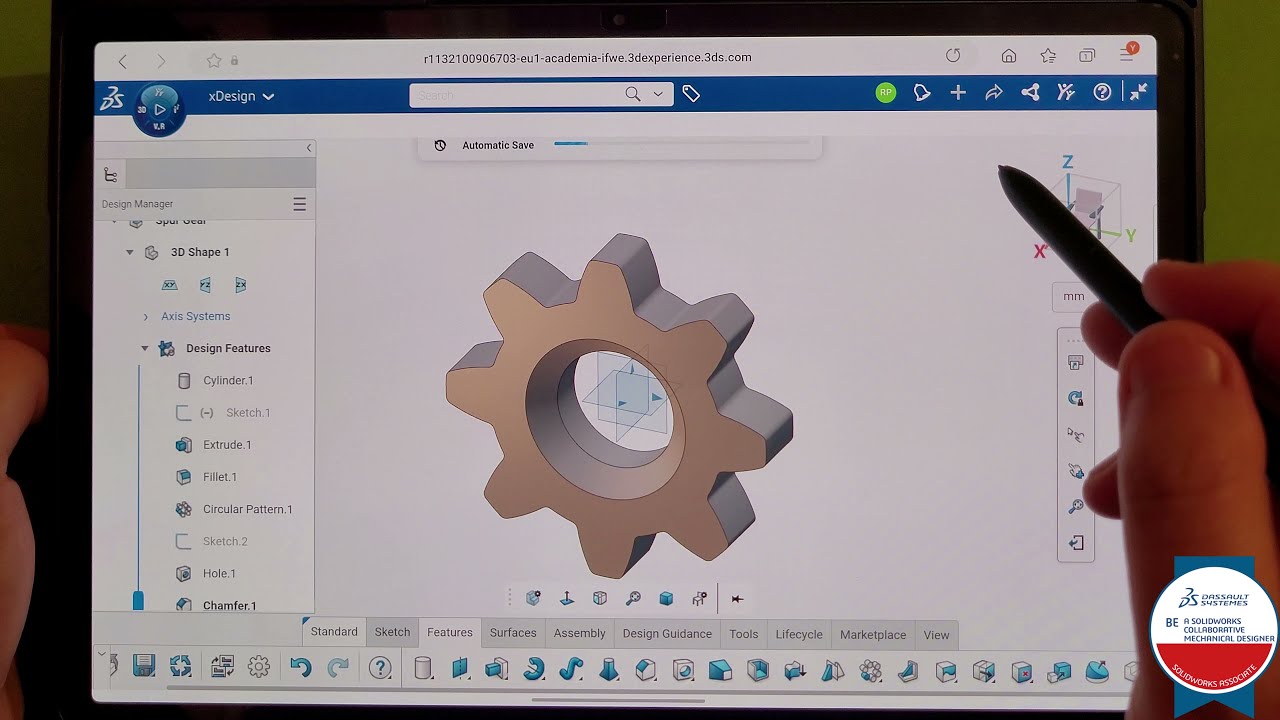Select Circular Pattern.1 feature
1280x720 pixels.
(248, 509)
